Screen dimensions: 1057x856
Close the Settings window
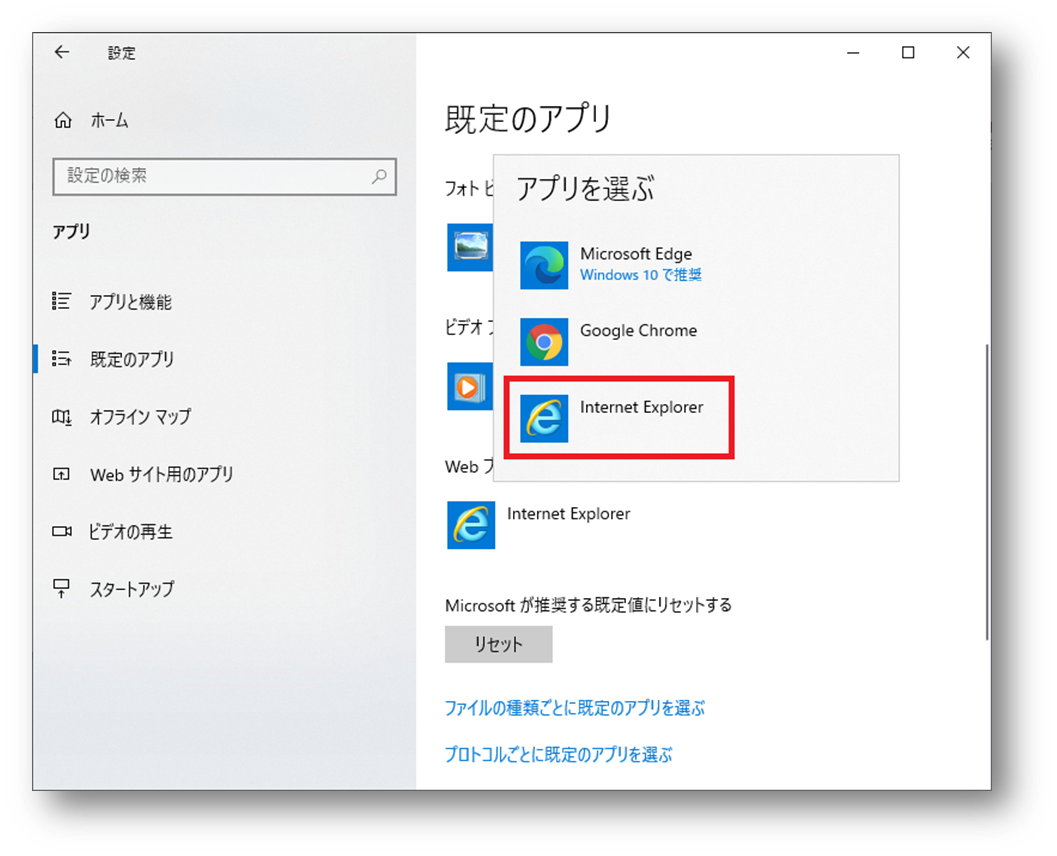(963, 52)
